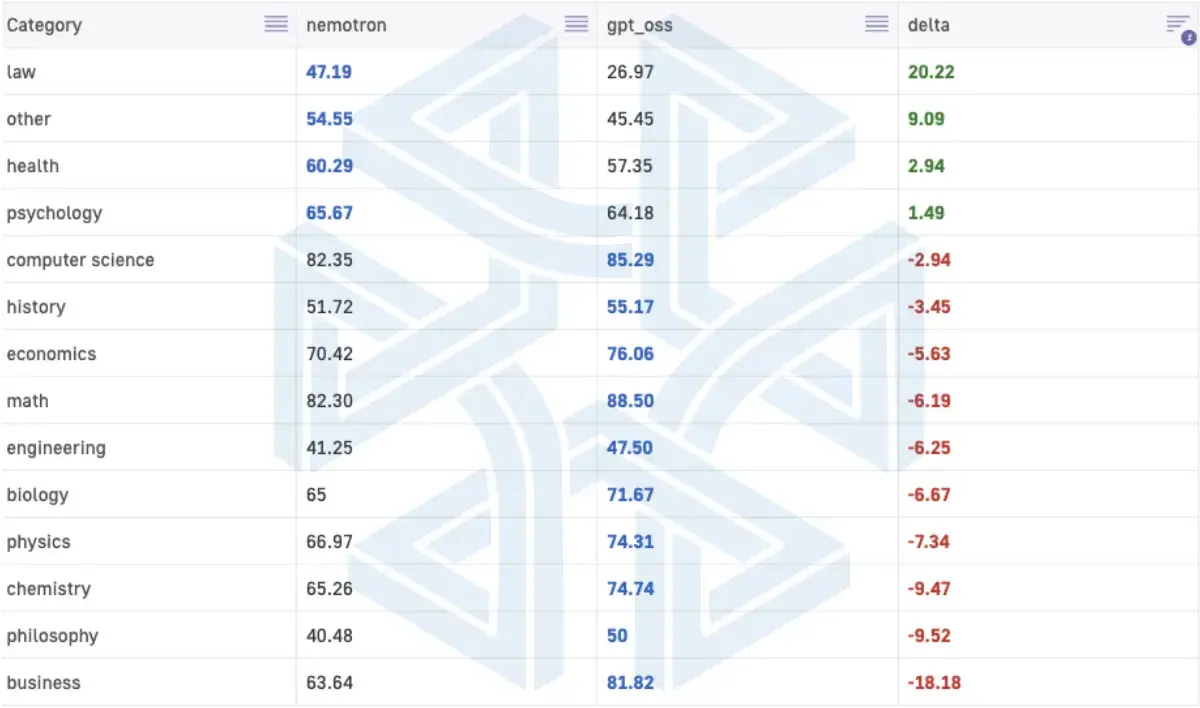Image resolution: width=1200 pixels, height=708 pixels.
Task: Click the hamburger icon beside nemotron header
Action: (576, 24)
